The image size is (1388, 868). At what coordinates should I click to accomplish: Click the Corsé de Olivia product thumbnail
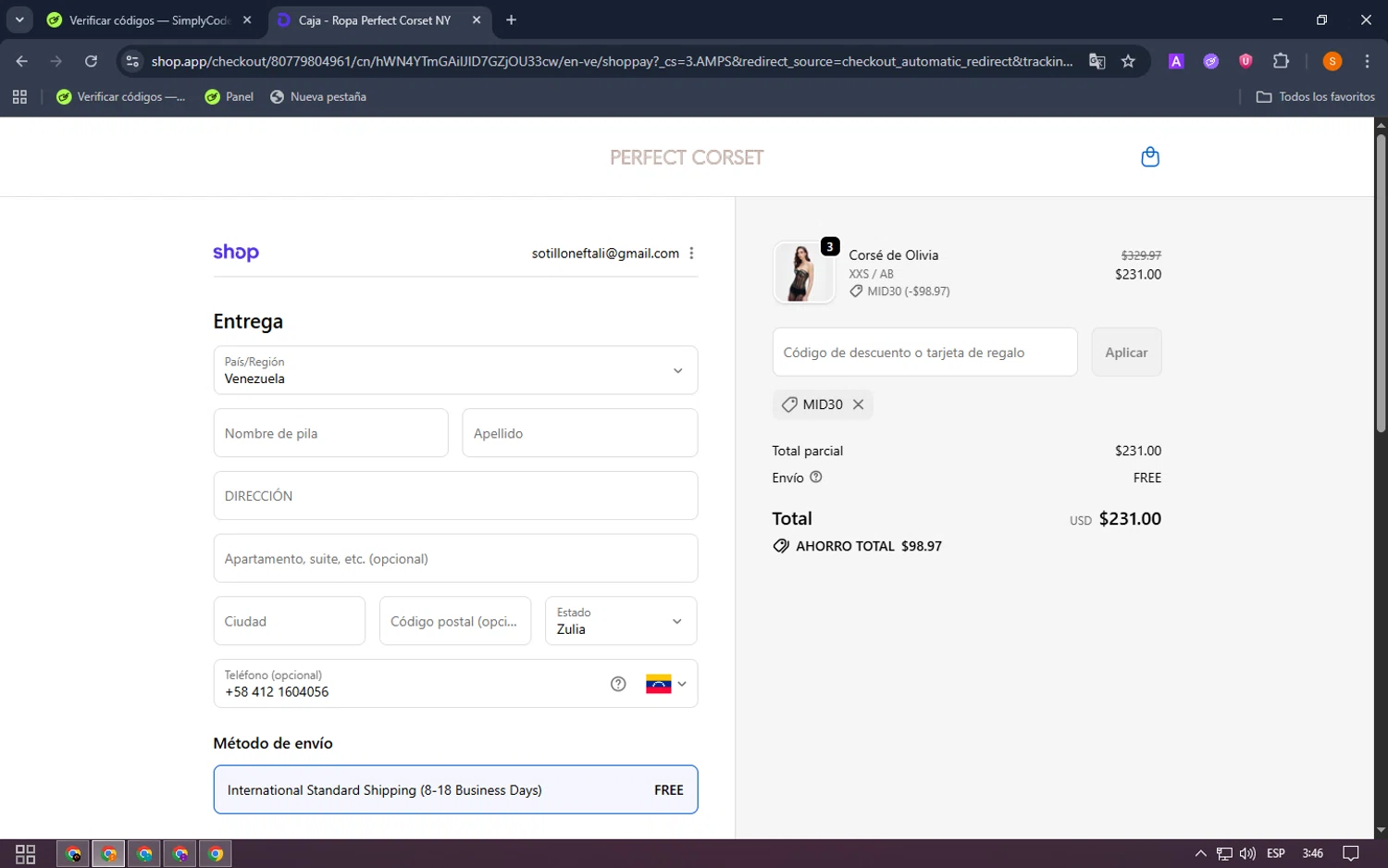click(x=802, y=272)
